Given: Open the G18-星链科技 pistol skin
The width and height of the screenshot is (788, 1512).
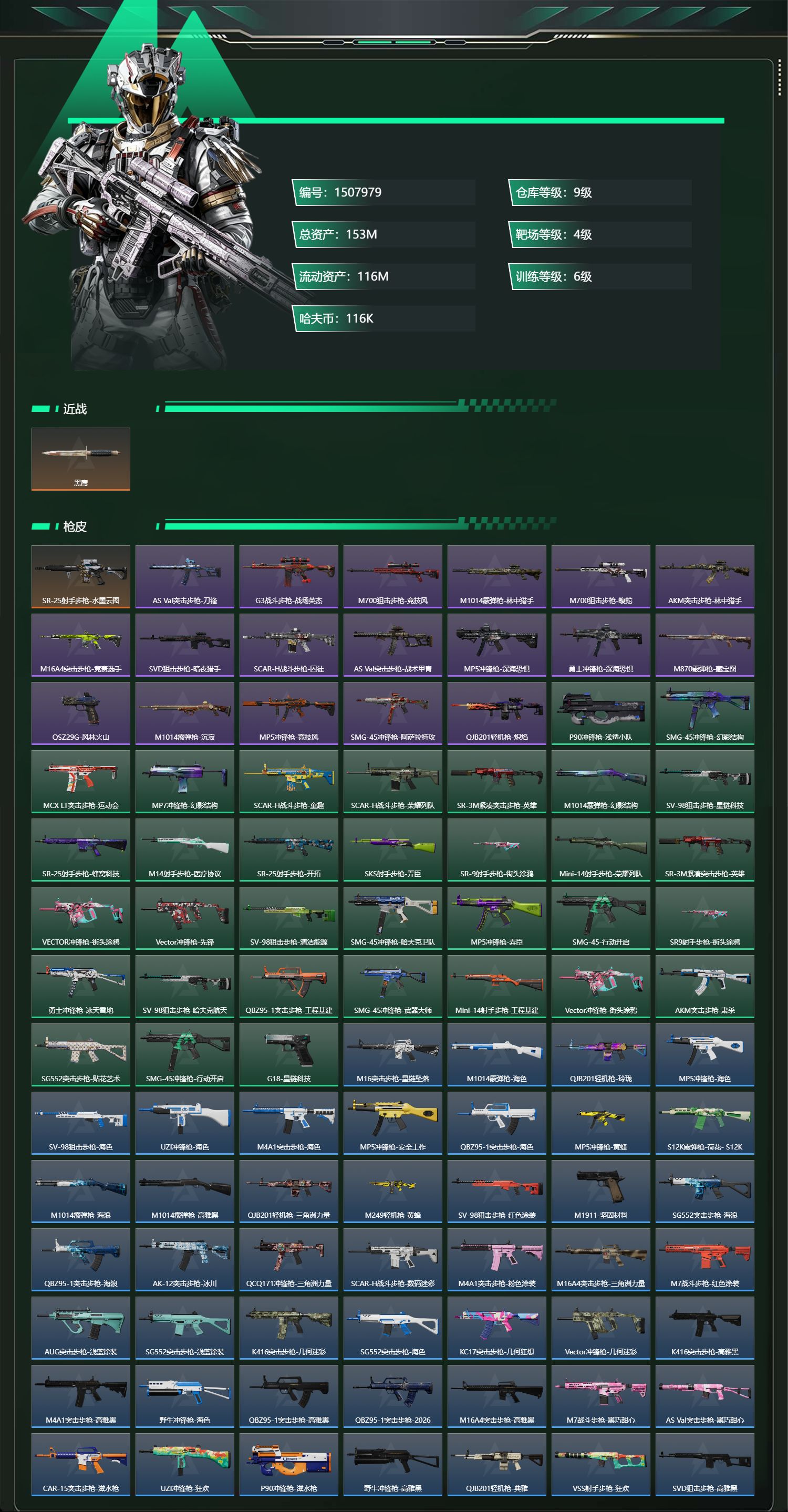Looking at the screenshot, I should click(289, 1055).
